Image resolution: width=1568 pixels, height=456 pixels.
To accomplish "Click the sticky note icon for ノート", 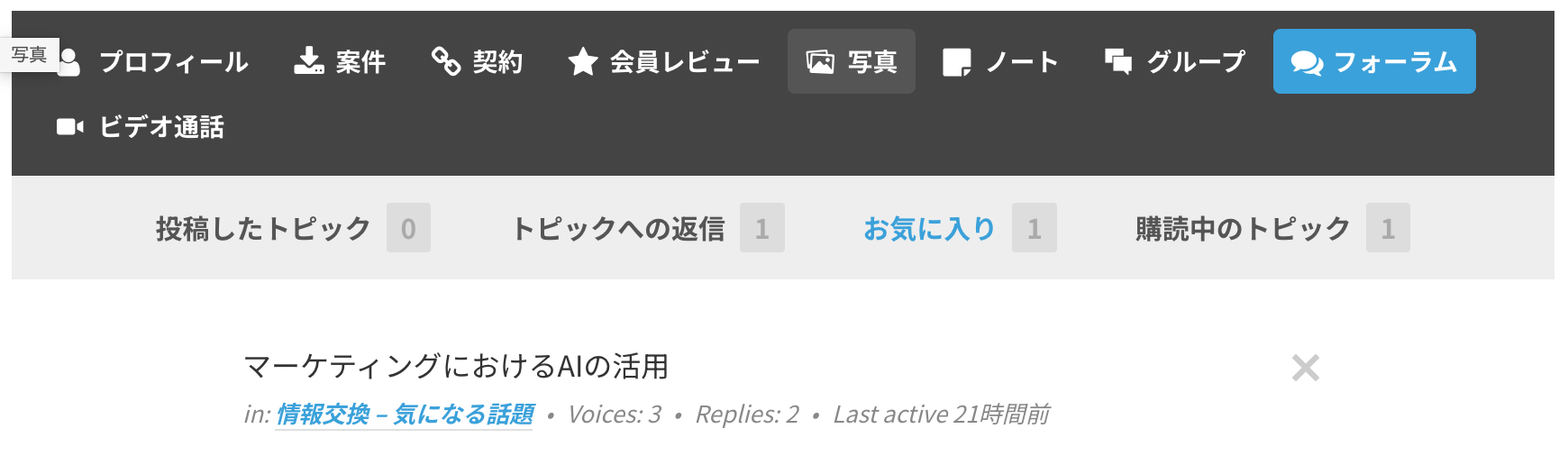I will (957, 62).
